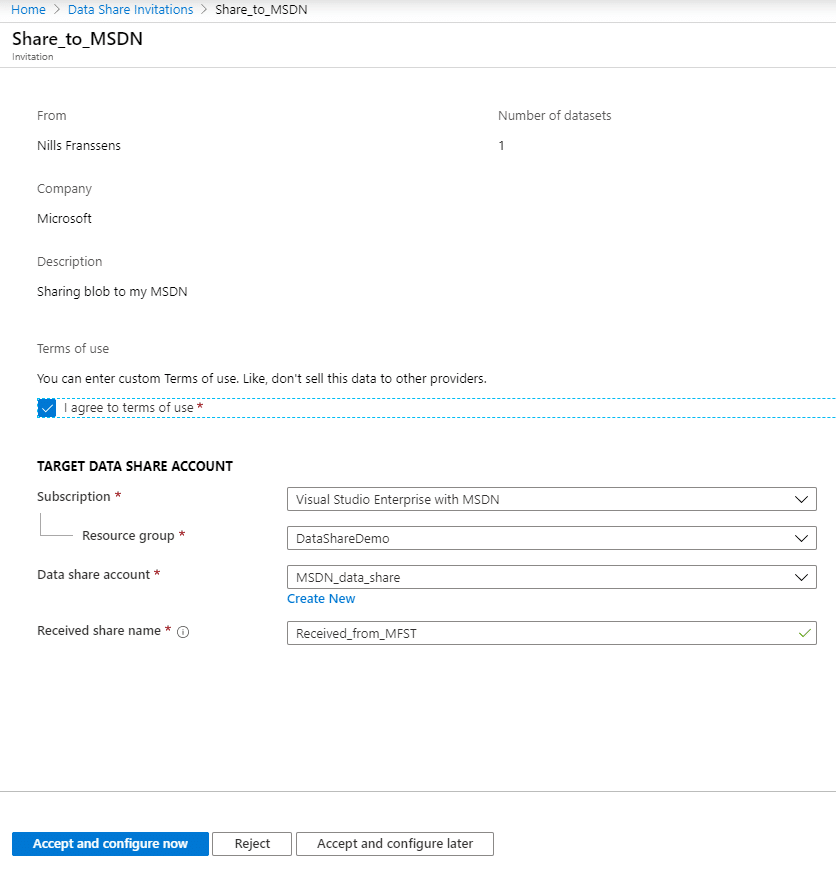Open the Subscription dropdown
Screen dimensions: 836x871
click(x=552, y=499)
